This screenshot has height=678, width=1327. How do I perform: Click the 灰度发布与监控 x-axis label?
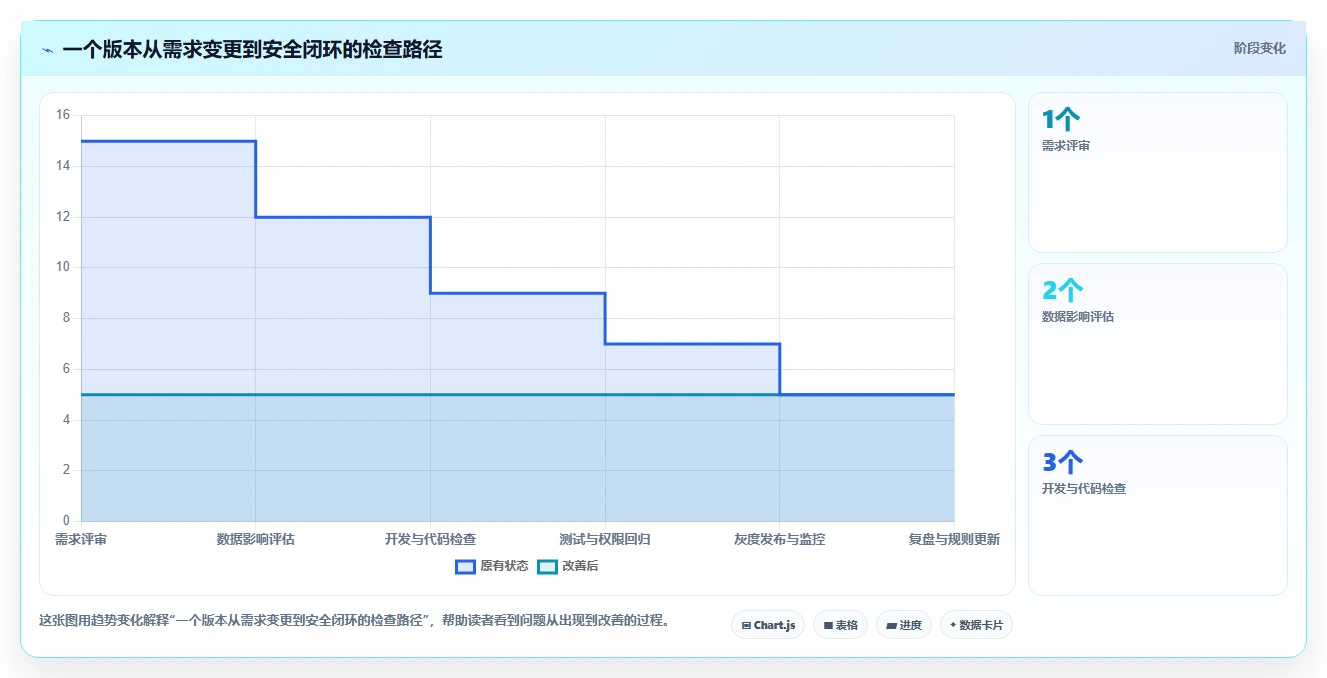(779, 539)
